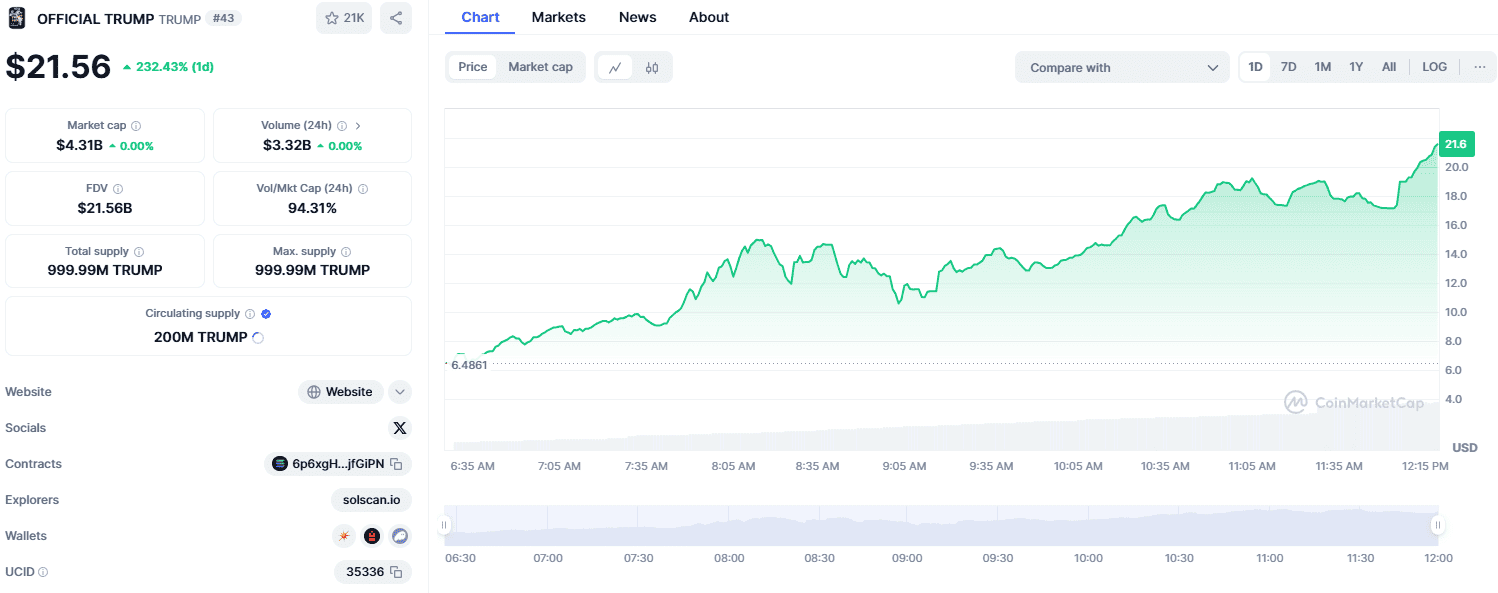Open the X social profile icon

(400, 428)
